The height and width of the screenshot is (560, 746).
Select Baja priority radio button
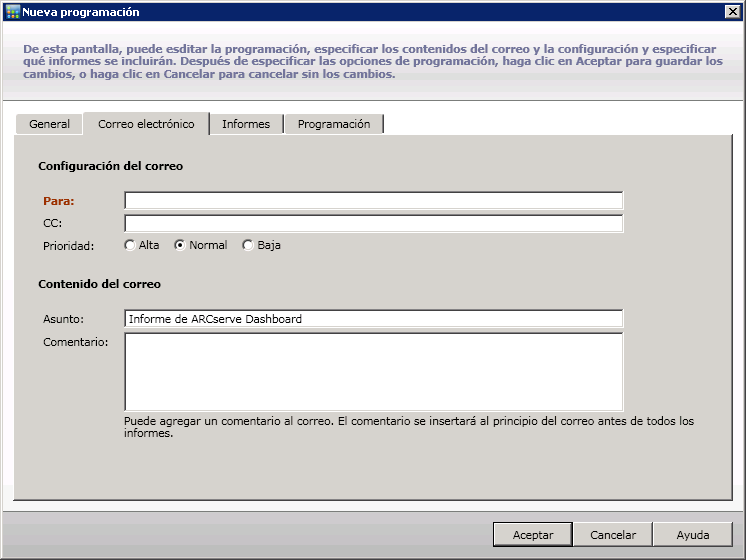point(247,246)
